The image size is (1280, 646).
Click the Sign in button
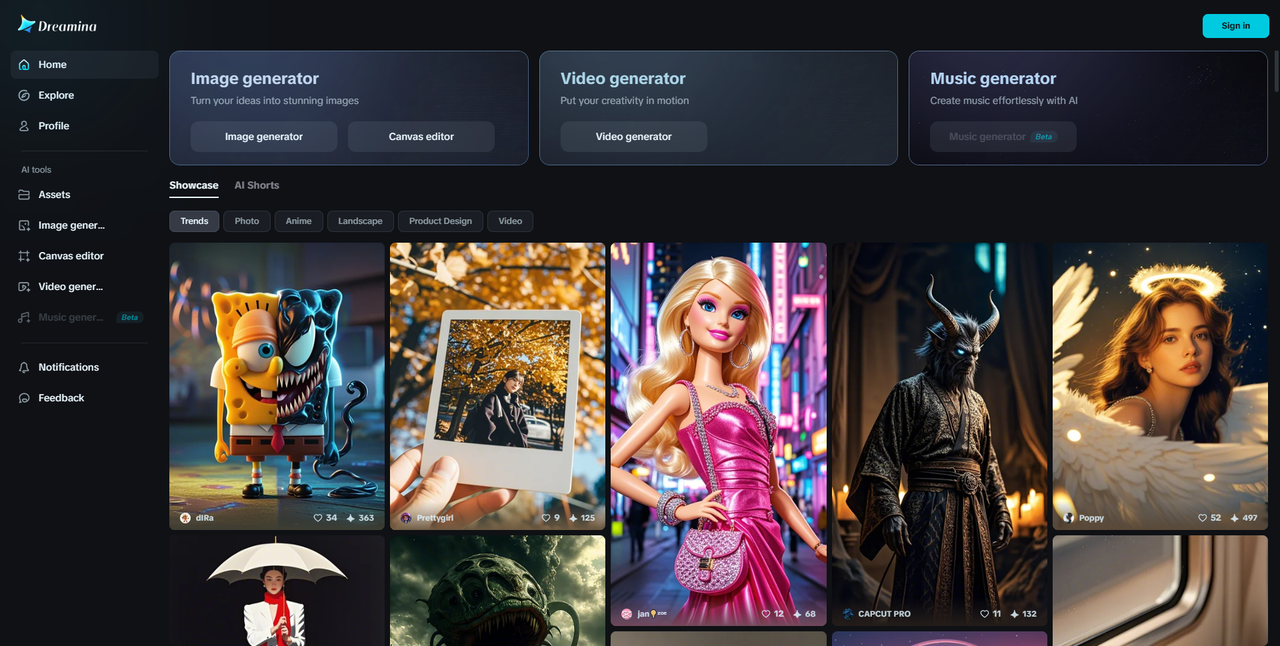click(x=1235, y=26)
